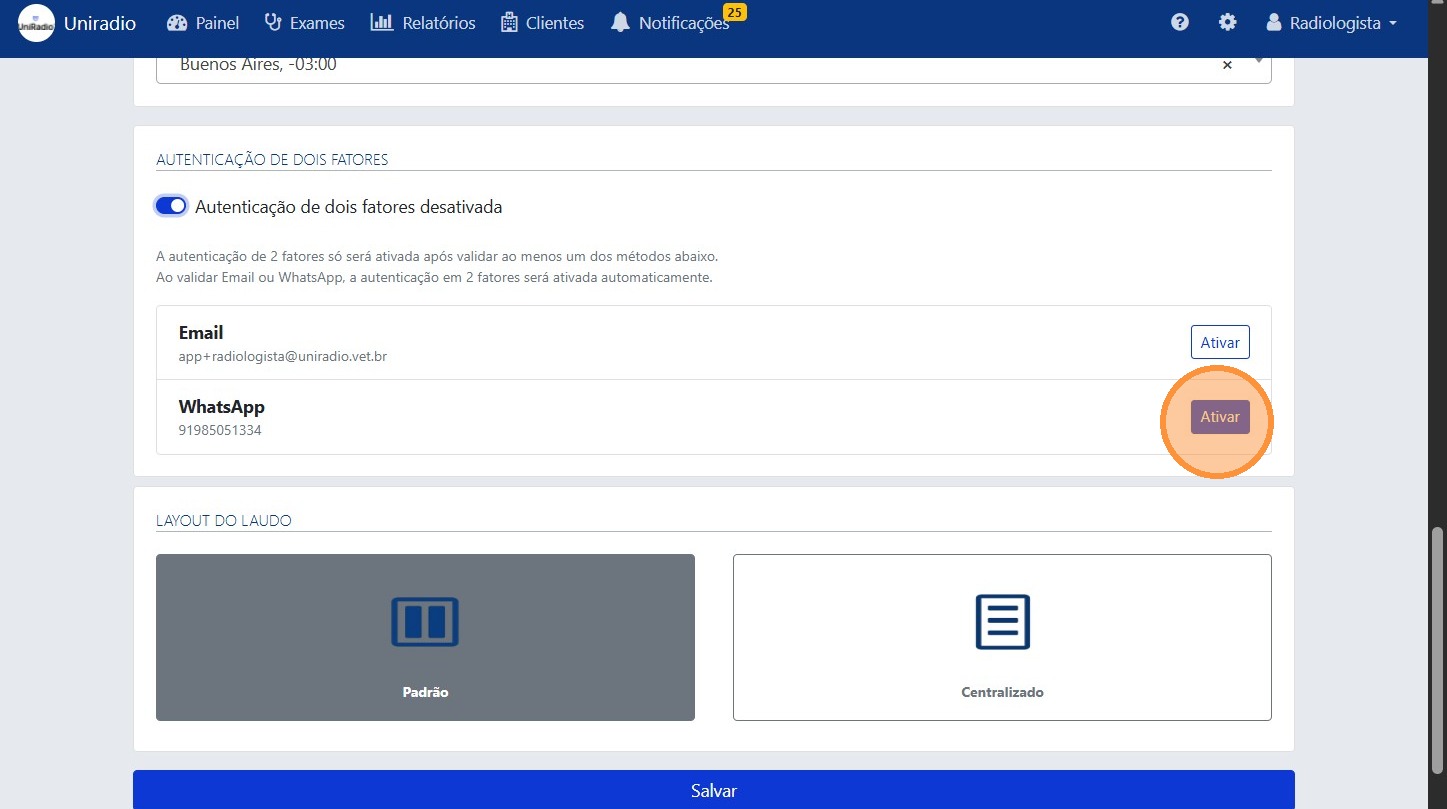Click the Clientes building icon
Image resolution: width=1447 pixels, height=809 pixels.
[509, 22]
